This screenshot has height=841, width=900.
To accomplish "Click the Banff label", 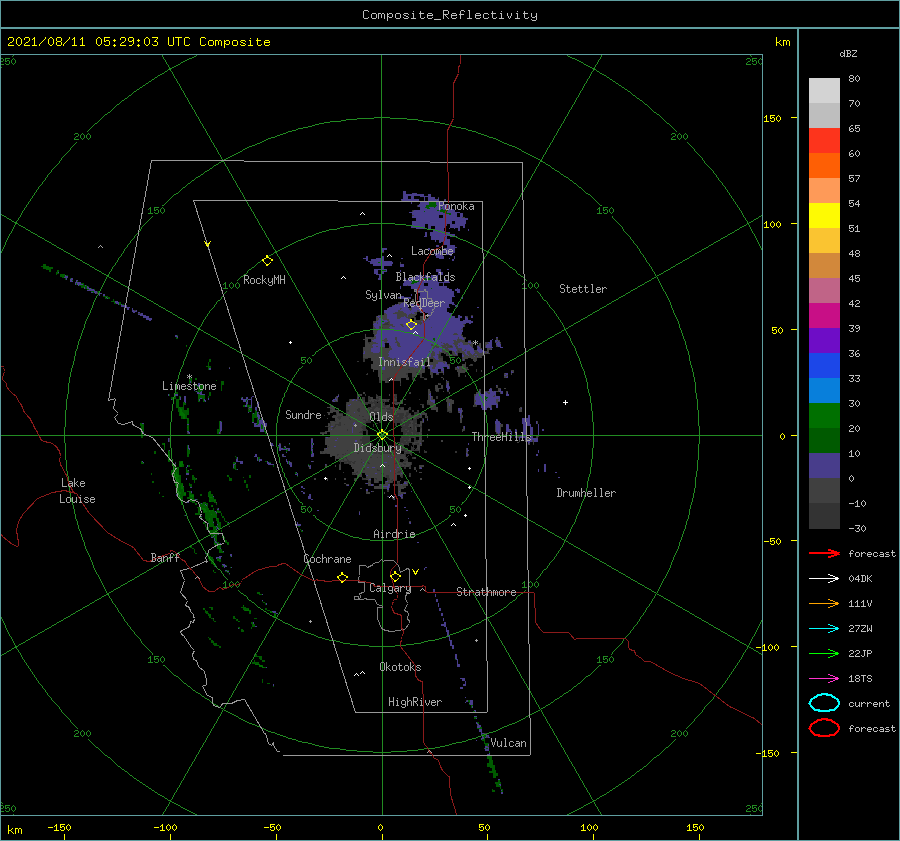I will (x=165, y=557).
